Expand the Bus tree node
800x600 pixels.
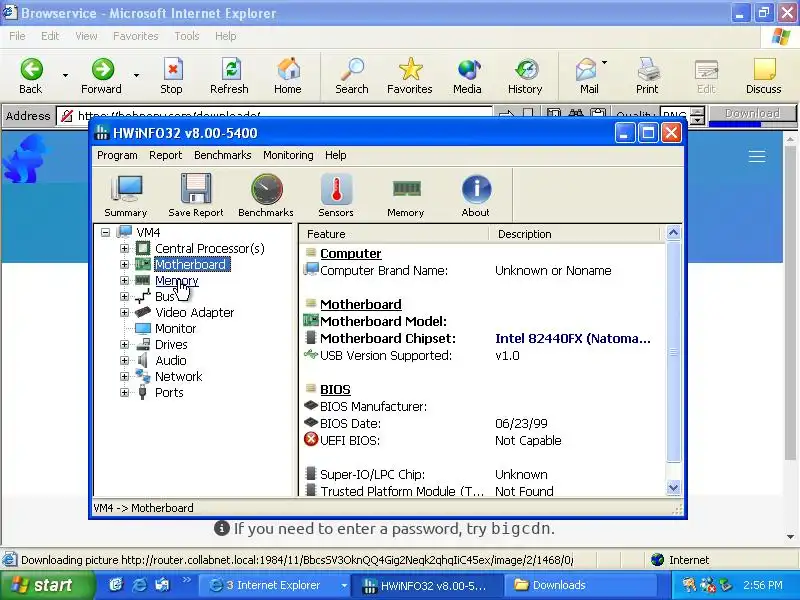(x=124, y=296)
